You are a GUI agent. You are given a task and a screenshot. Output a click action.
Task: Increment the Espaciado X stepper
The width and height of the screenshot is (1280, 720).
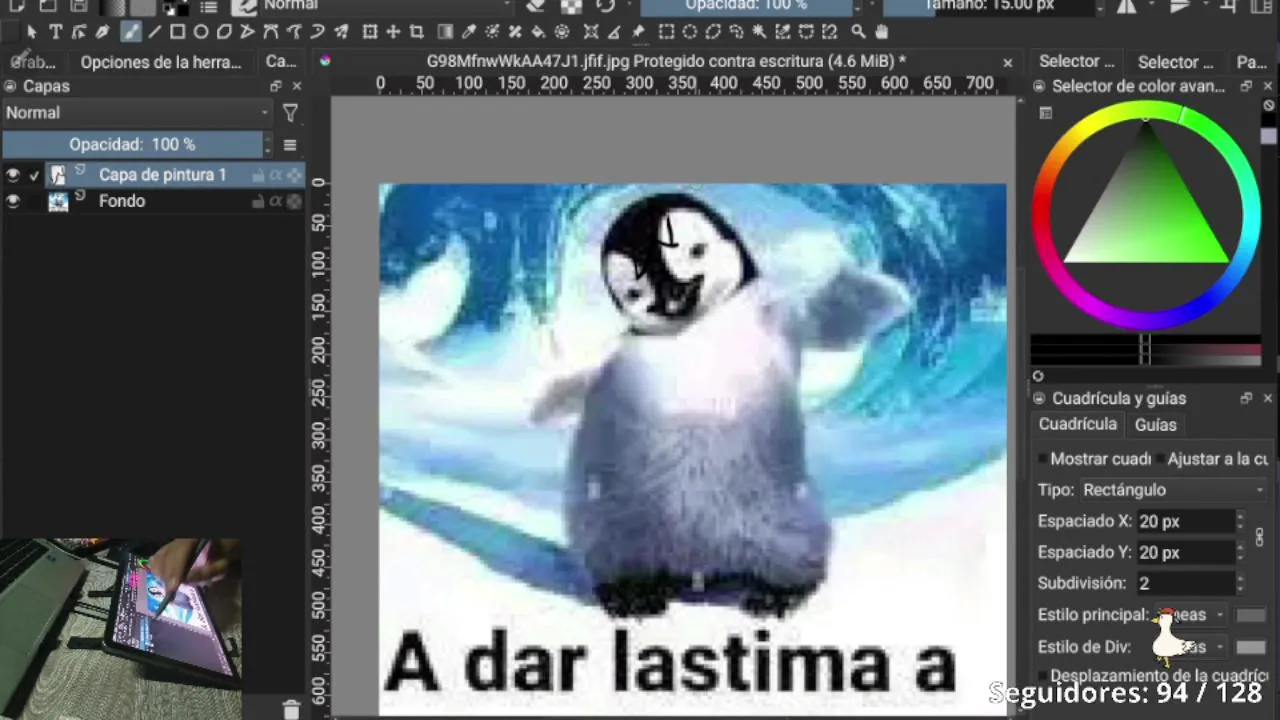tap(1240, 516)
